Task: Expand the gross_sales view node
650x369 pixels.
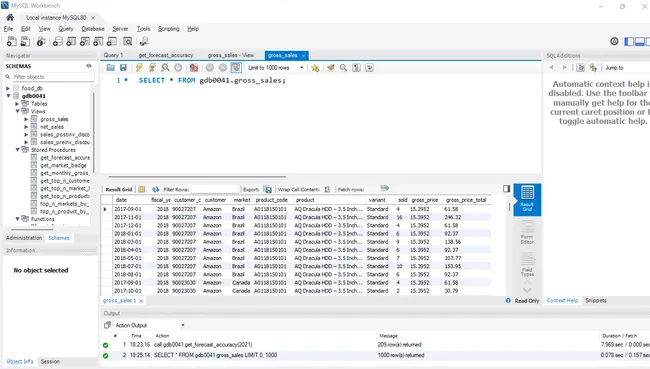Action: [x=26, y=119]
